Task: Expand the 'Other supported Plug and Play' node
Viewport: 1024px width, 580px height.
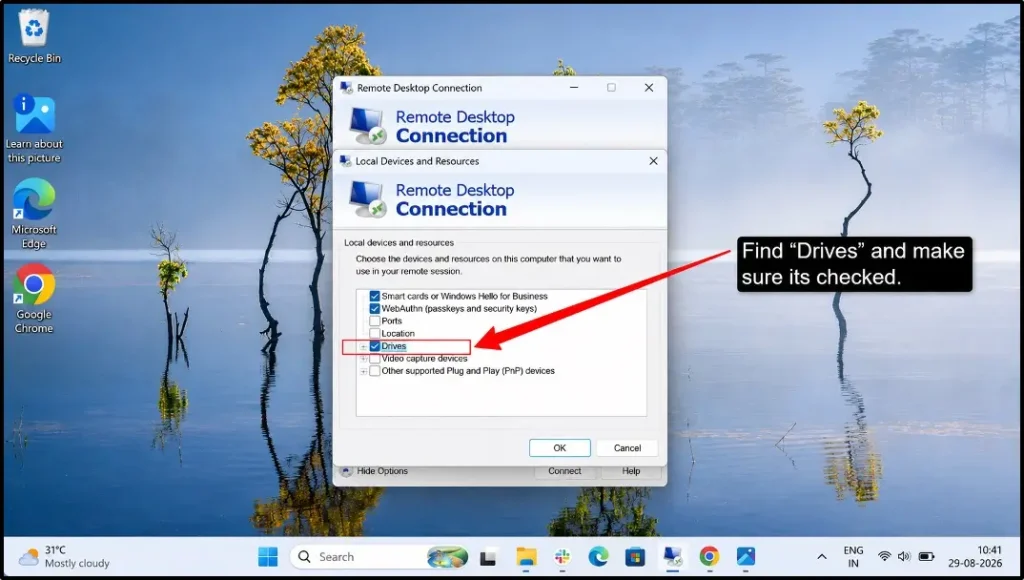Action: (x=363, y=372)
